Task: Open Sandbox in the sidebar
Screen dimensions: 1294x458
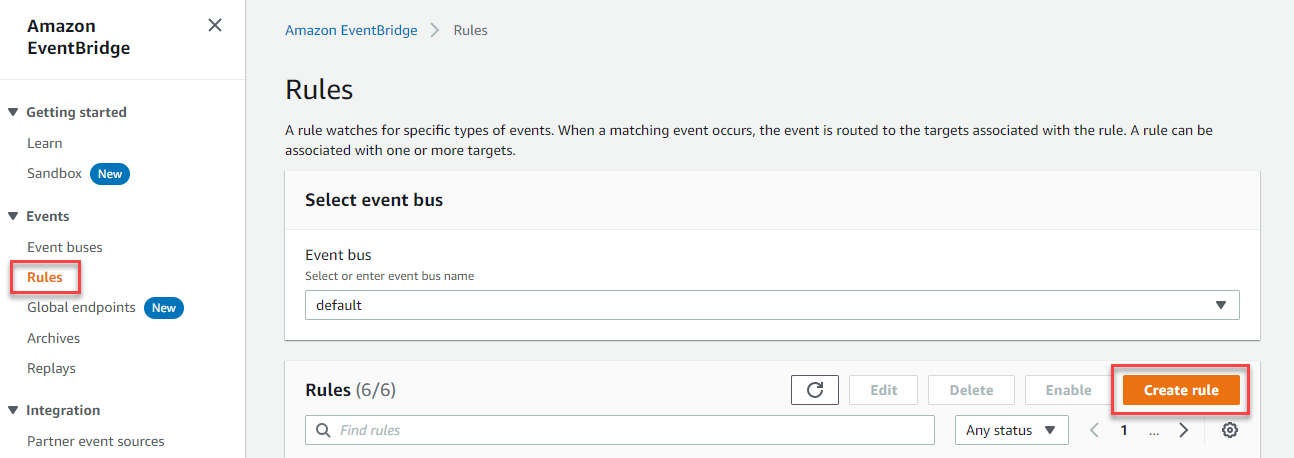Action: pyautogui.click(x=54, y=173)
